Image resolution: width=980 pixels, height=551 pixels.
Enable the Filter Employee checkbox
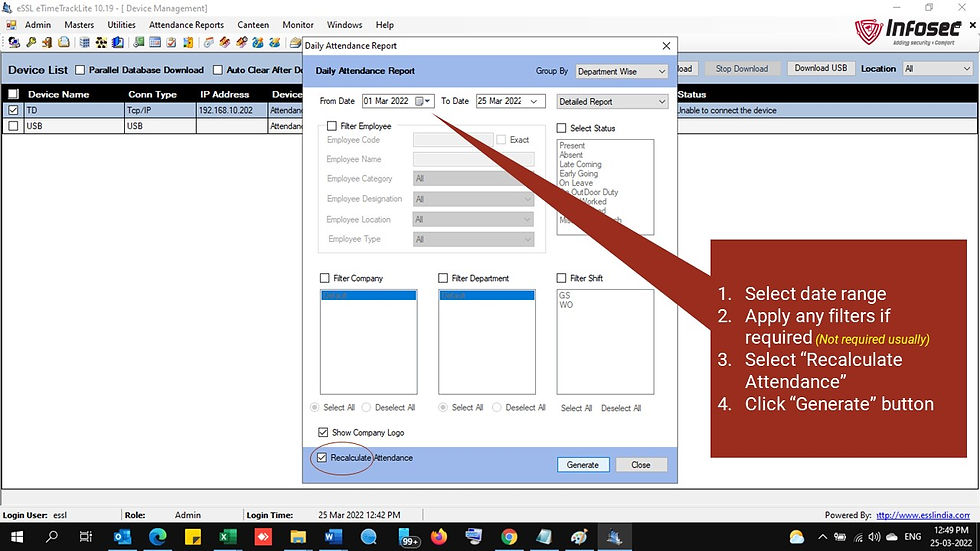(332, 126)
